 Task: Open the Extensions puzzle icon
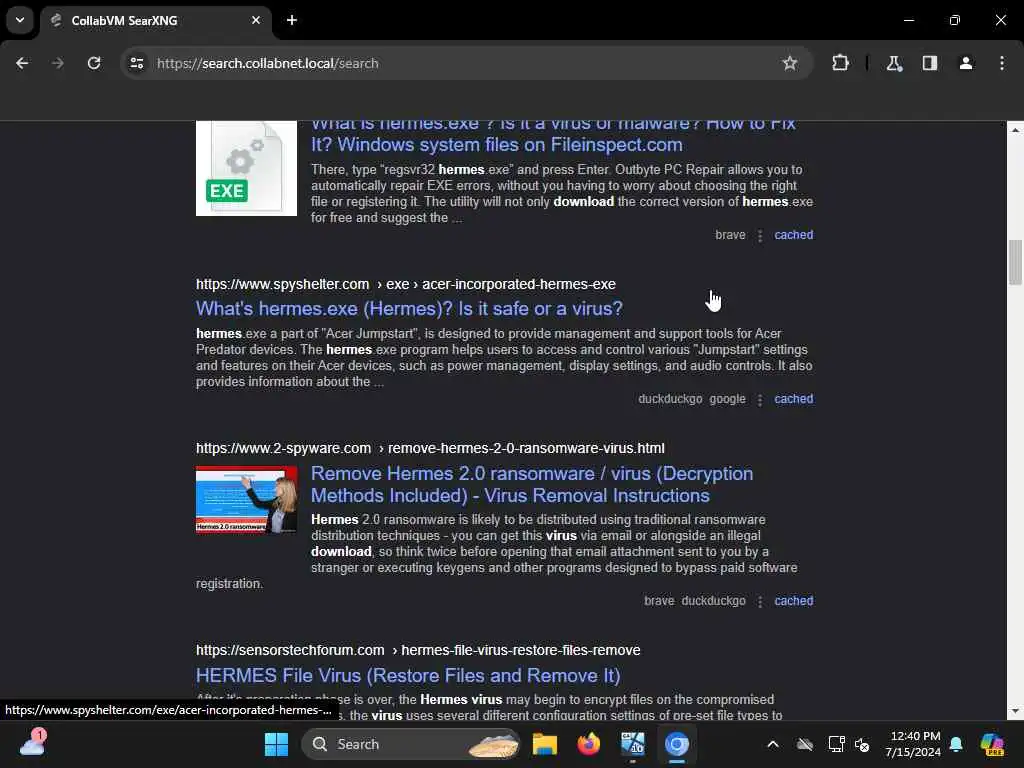point(840,63)
